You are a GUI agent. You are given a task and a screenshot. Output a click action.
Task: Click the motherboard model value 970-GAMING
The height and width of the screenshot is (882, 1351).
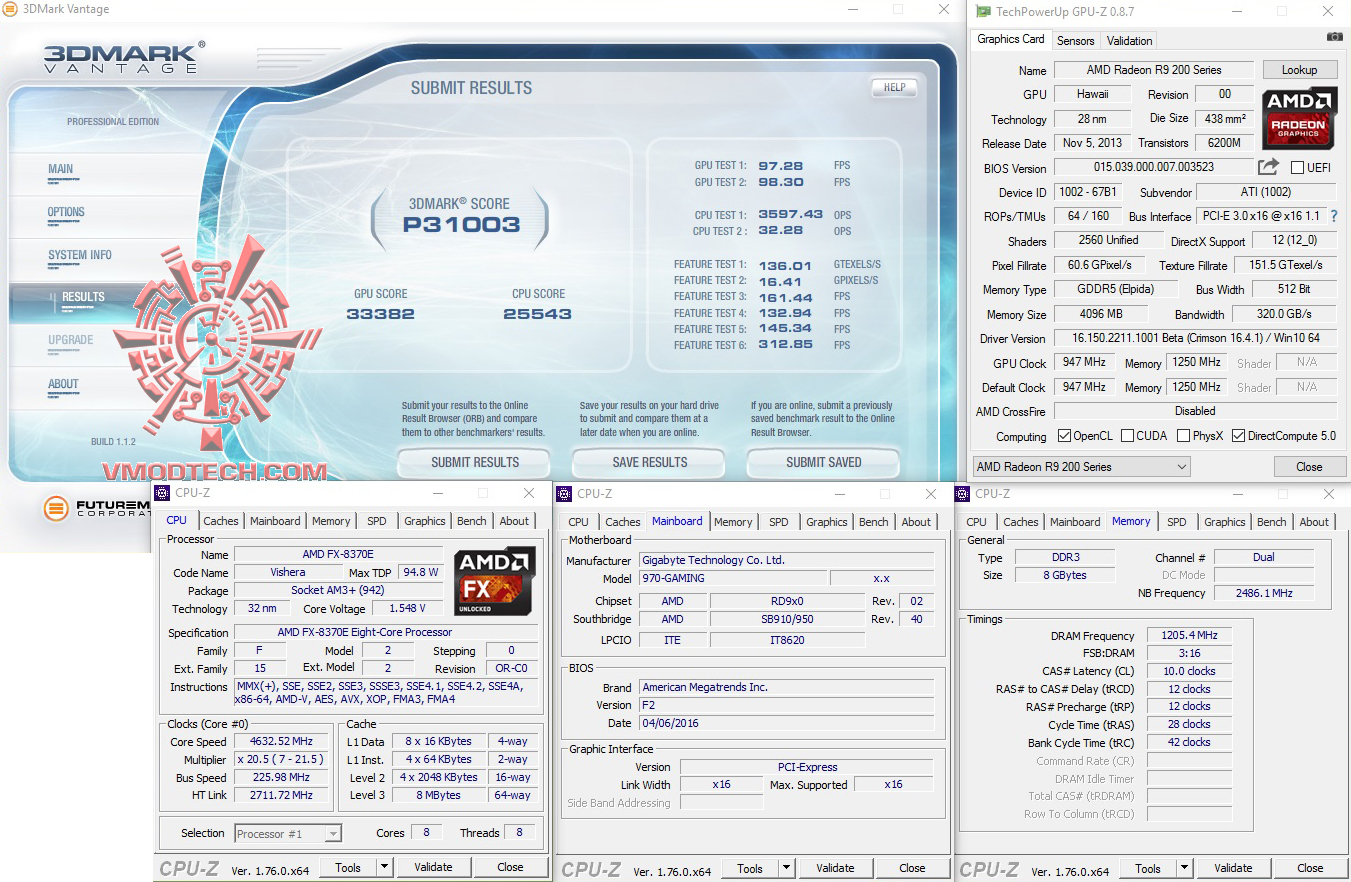[x=733, y=578]
